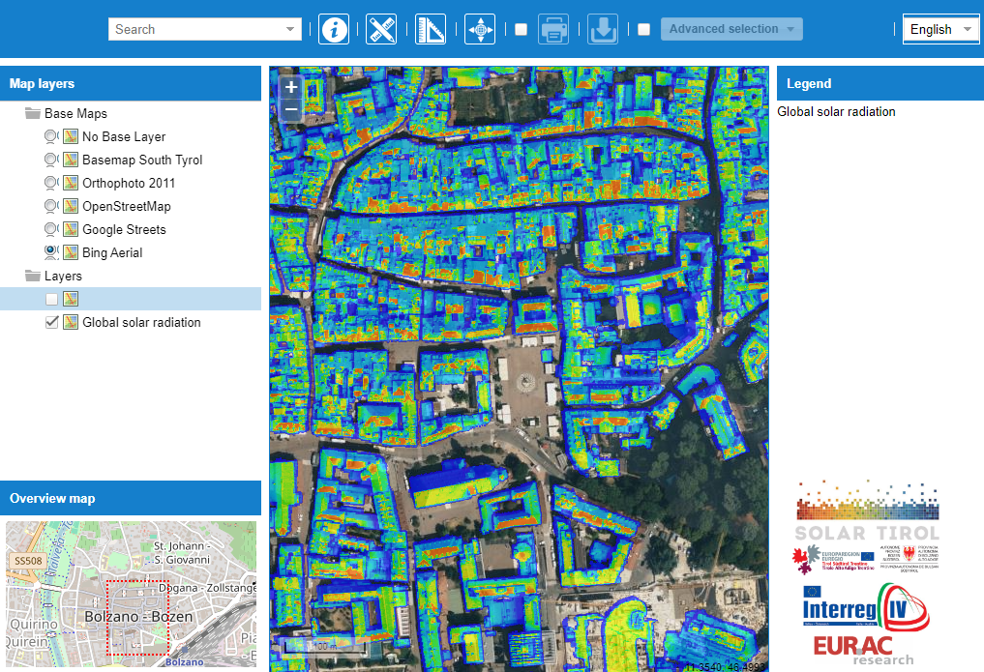Screen dimensions: 984x672
Task: Click the download icon in toolbar
Action: (x=602, y=29)
